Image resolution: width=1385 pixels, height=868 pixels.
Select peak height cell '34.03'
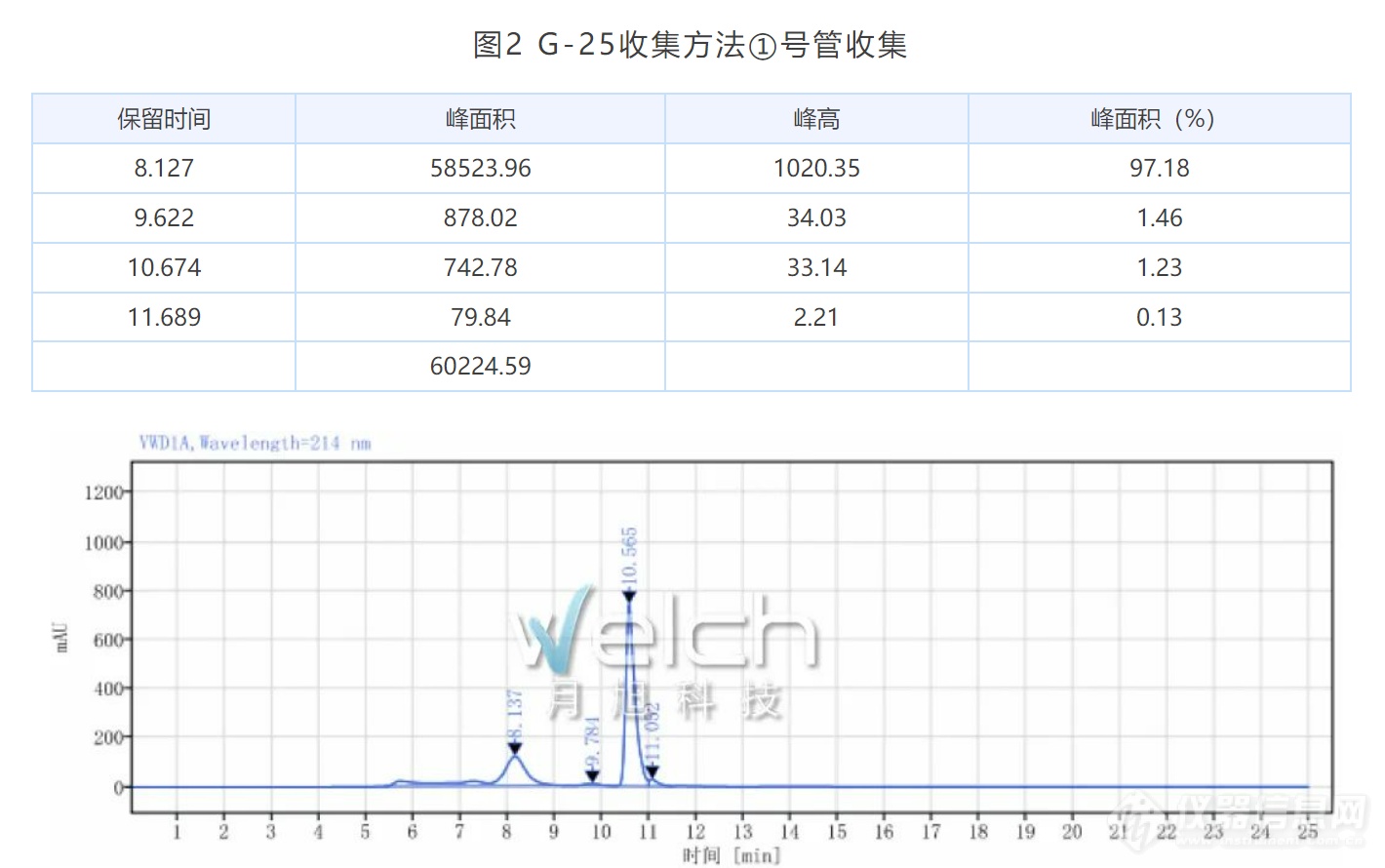(816, 218)
